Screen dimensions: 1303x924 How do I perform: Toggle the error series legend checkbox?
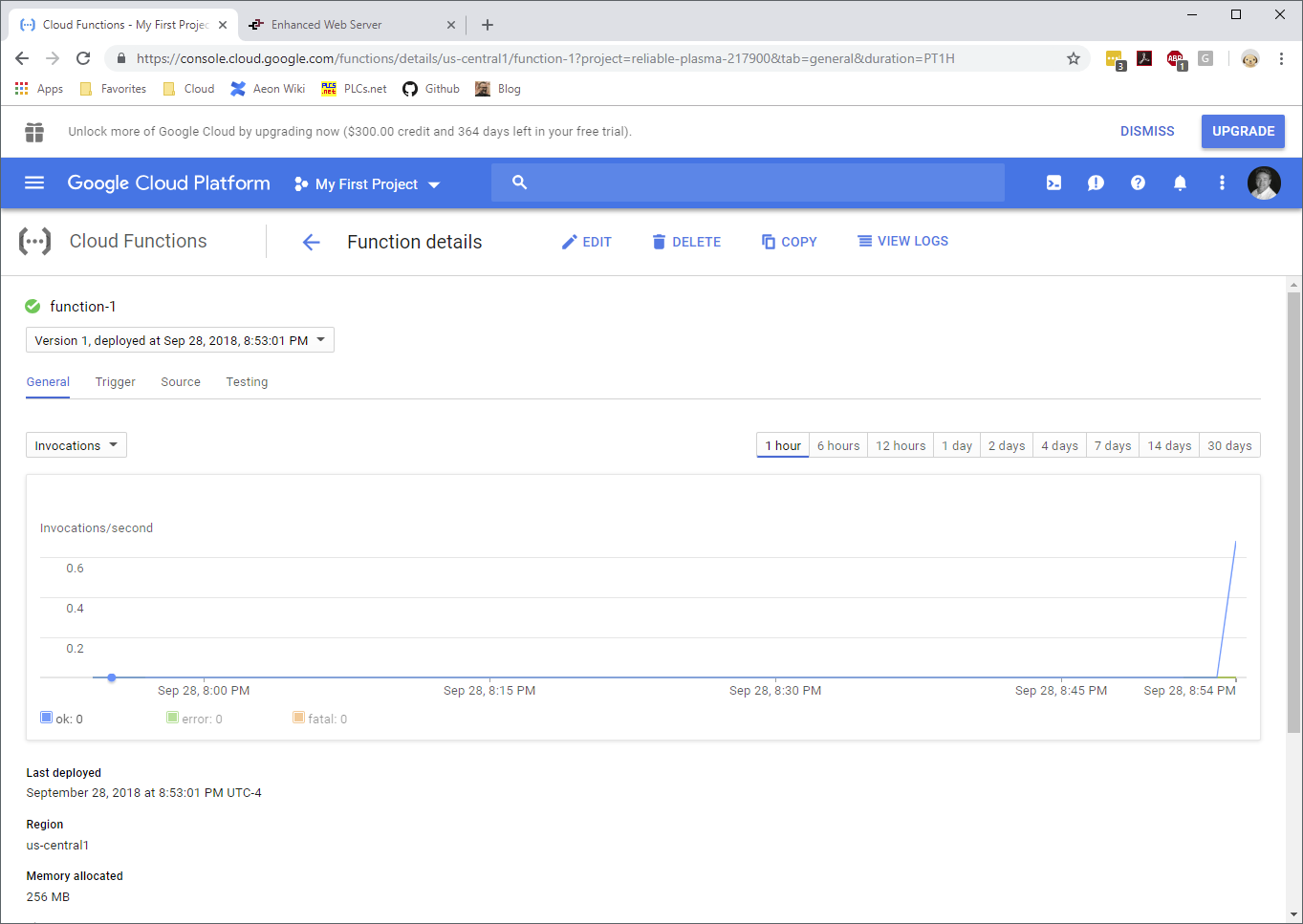pos(172,718)
